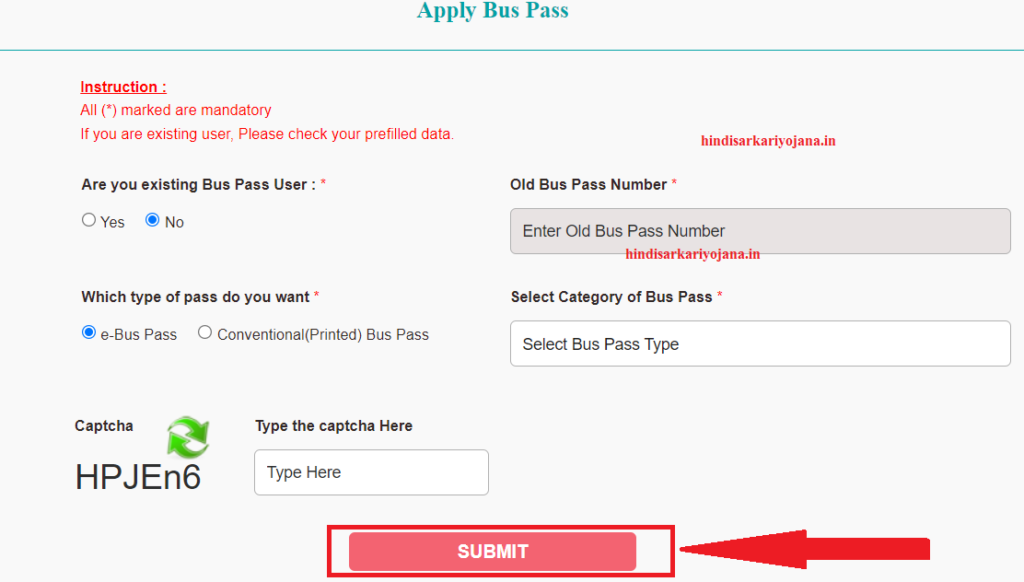Click the Which type of pass label

coord(195,297)
